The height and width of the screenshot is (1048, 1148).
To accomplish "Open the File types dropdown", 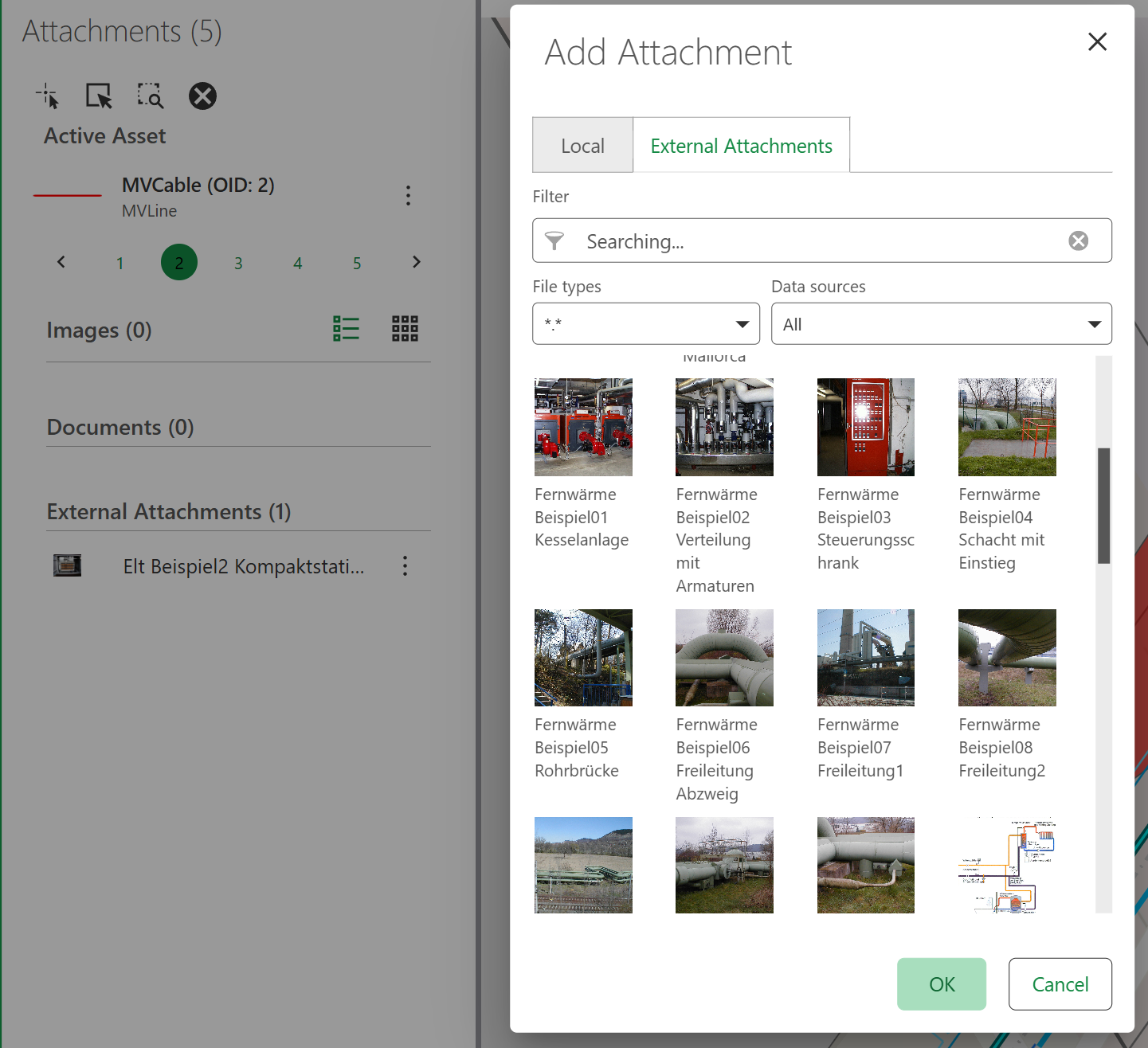I will (x=646, y=323).
